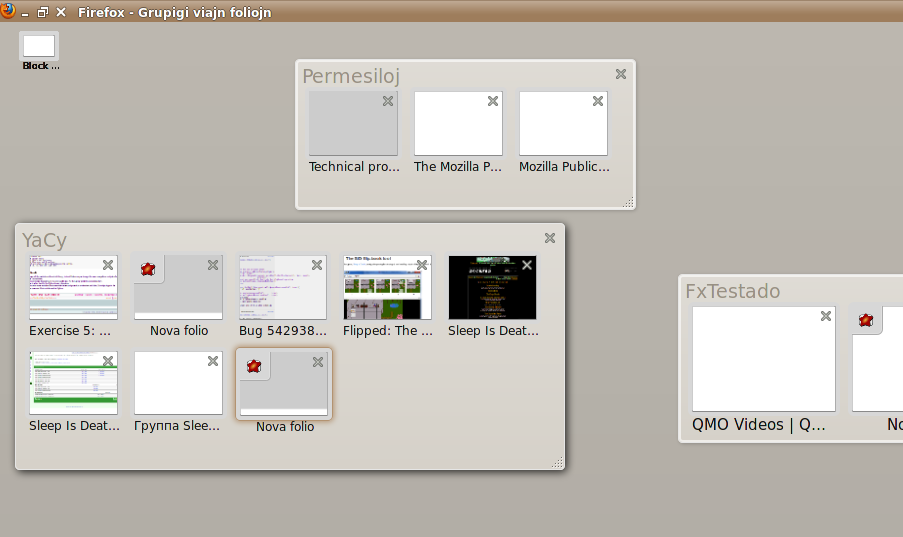Close the Bug 542938 tab
The width and height of the screenshot is (903, 537).
pyautogui.click(x=317, y=265)
